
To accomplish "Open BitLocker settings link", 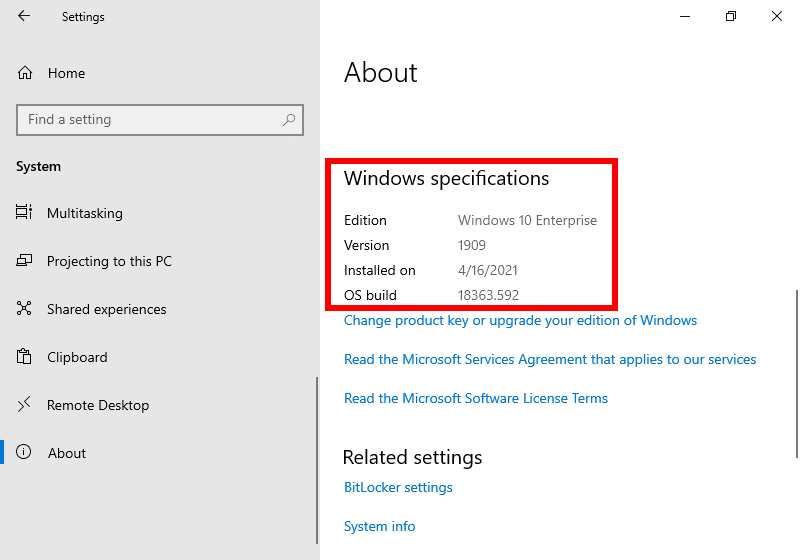I will [x=398, y=487].
